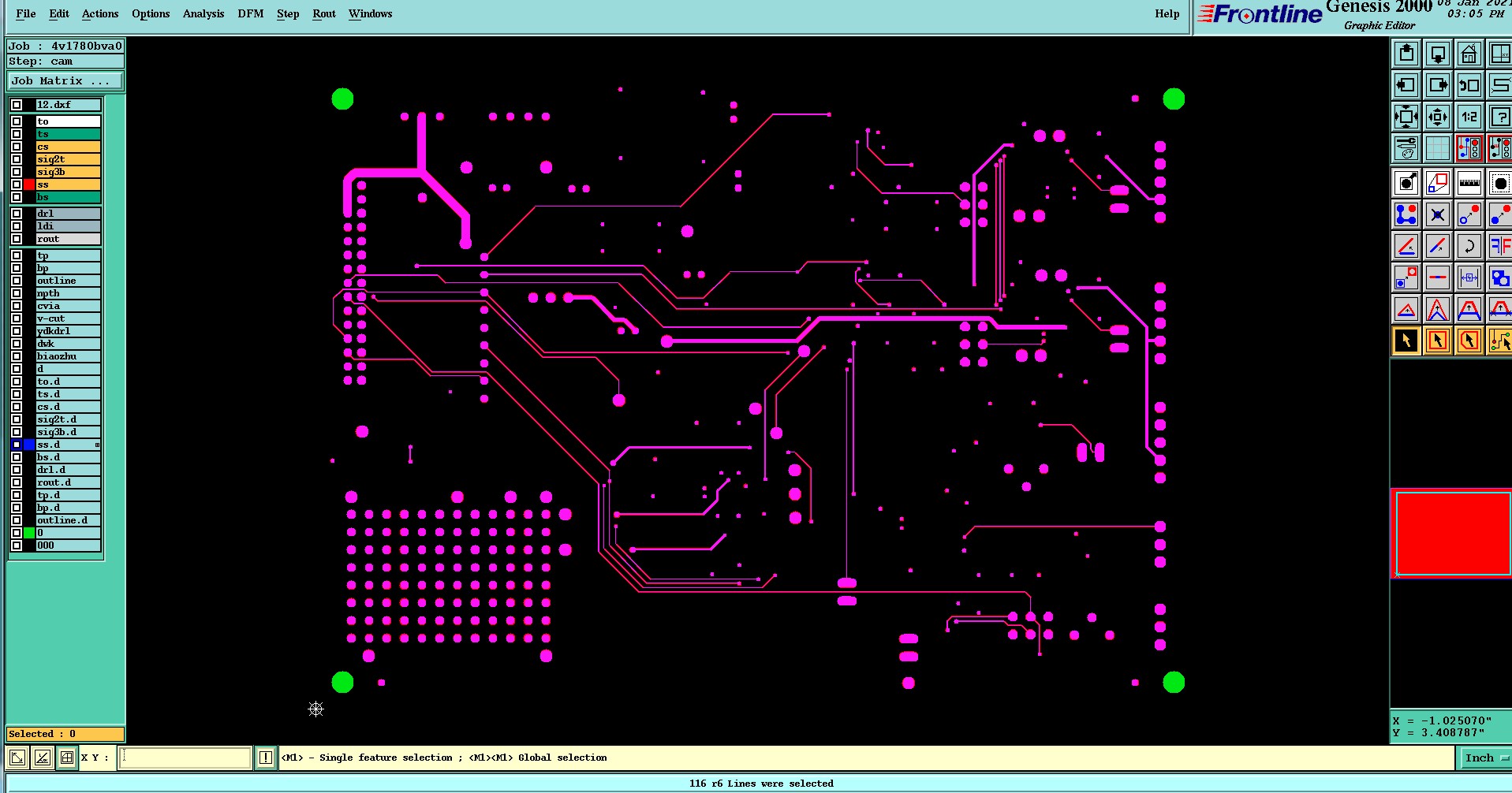Click the exclamation mark icon

(266, 758)
